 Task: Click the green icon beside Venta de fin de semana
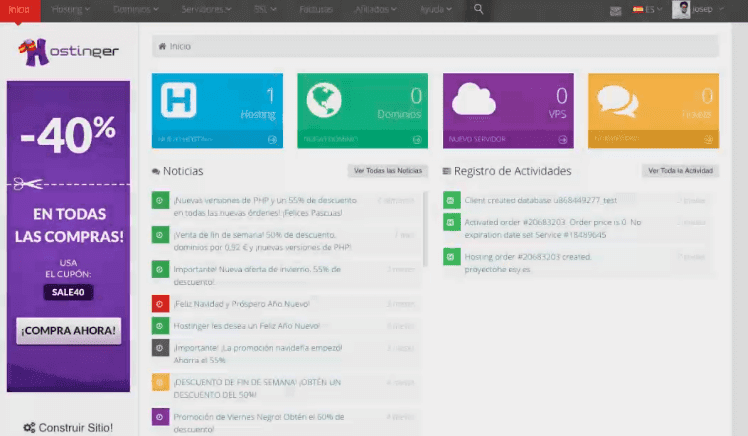160,235
